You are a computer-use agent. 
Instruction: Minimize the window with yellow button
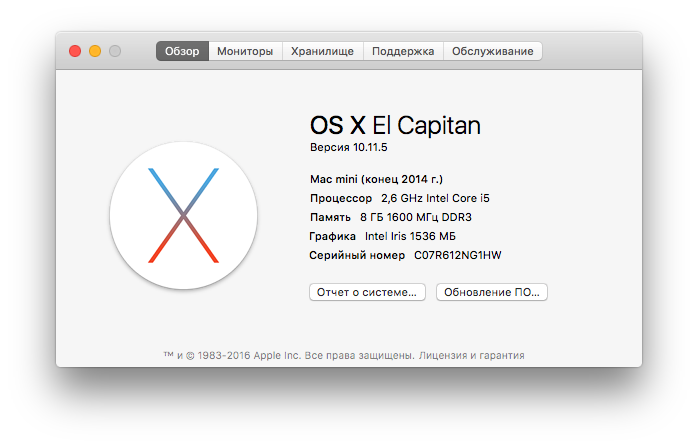(95, 51)
